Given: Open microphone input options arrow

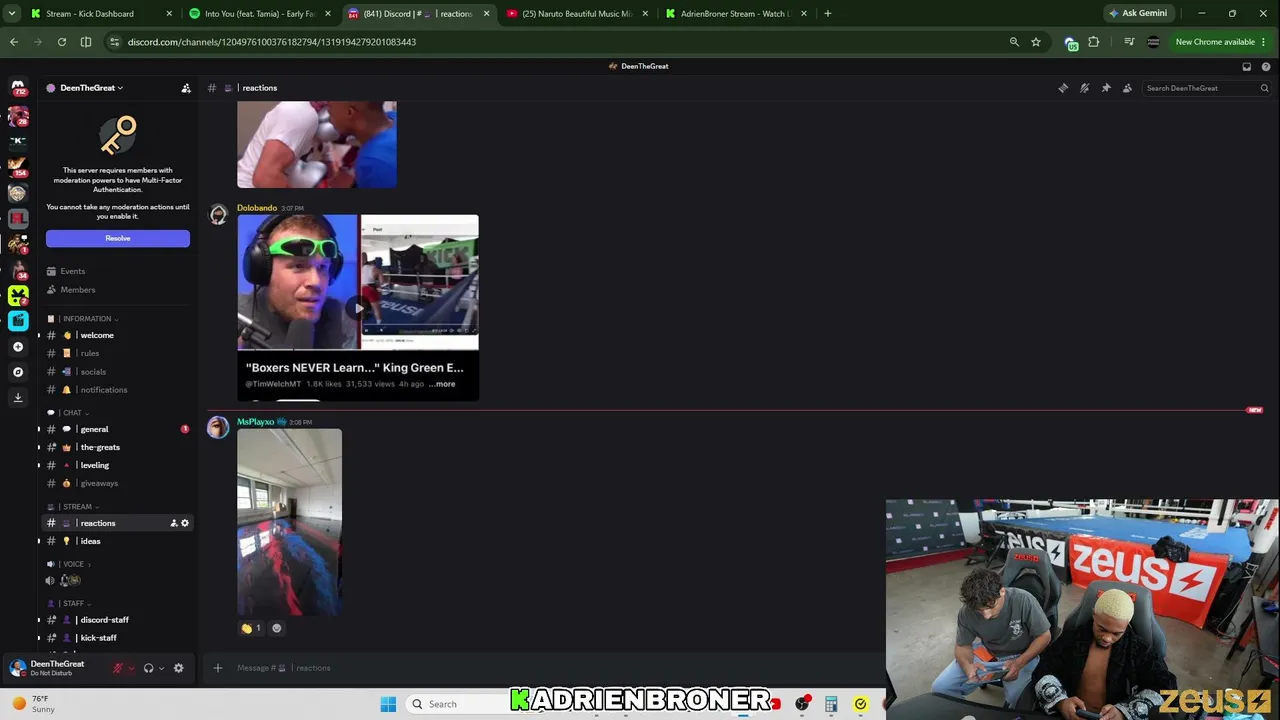Looking at the screenshot, I should pos(131,668).
